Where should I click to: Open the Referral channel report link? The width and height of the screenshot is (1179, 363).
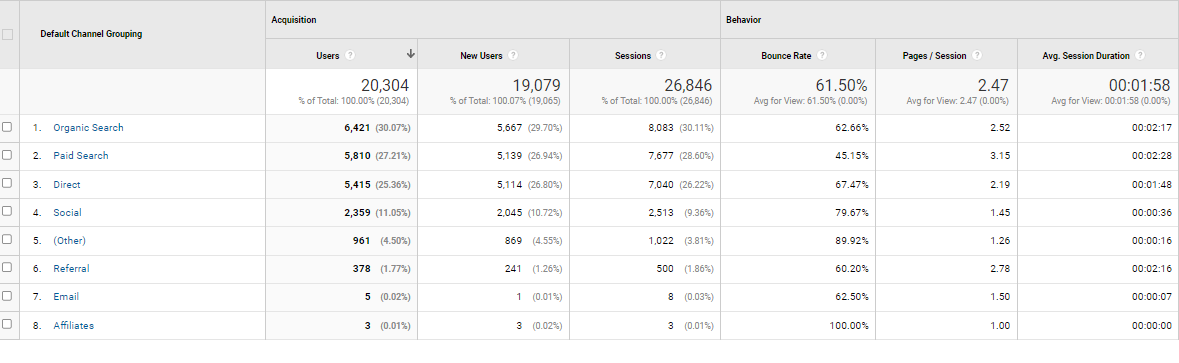pyautogui.click(x=71, y=269)
